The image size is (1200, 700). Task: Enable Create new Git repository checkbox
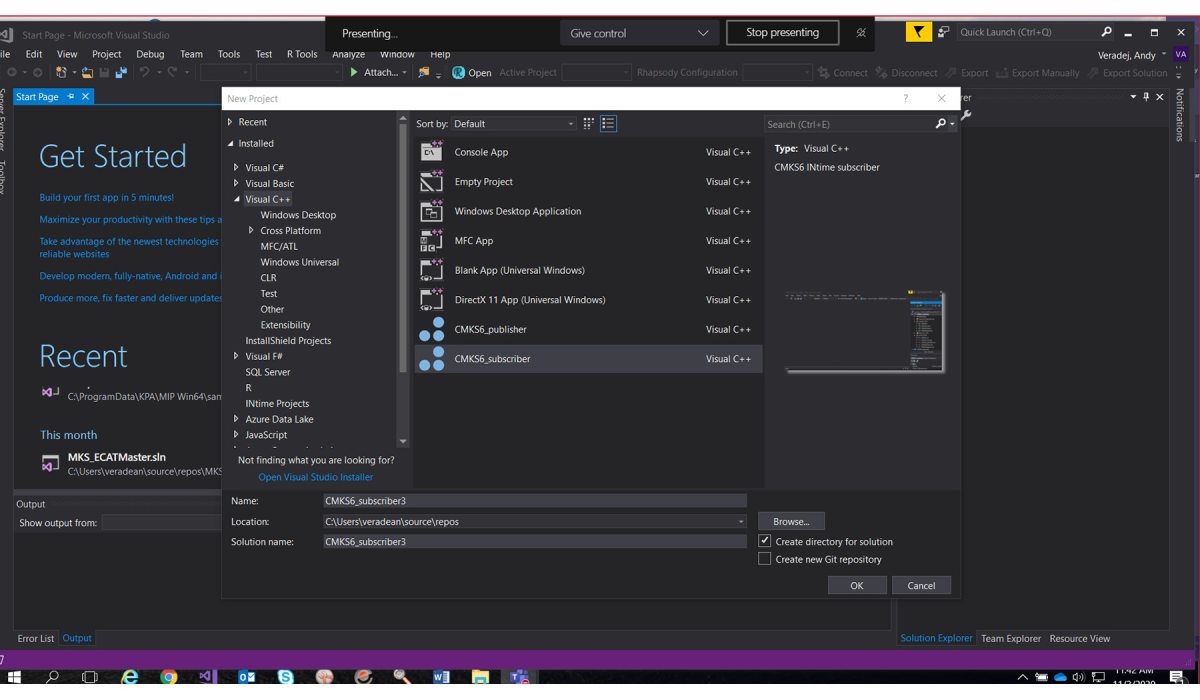[765, 559]
